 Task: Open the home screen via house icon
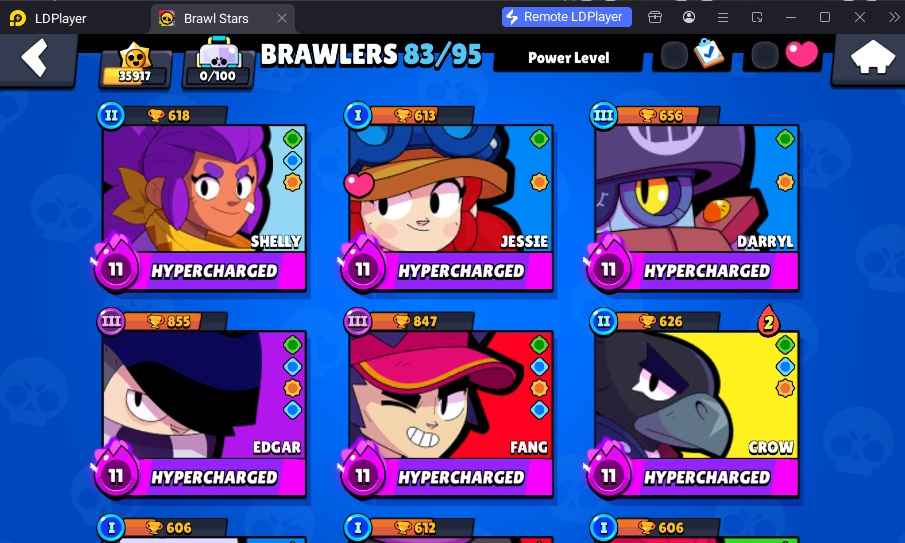(872, 58)
